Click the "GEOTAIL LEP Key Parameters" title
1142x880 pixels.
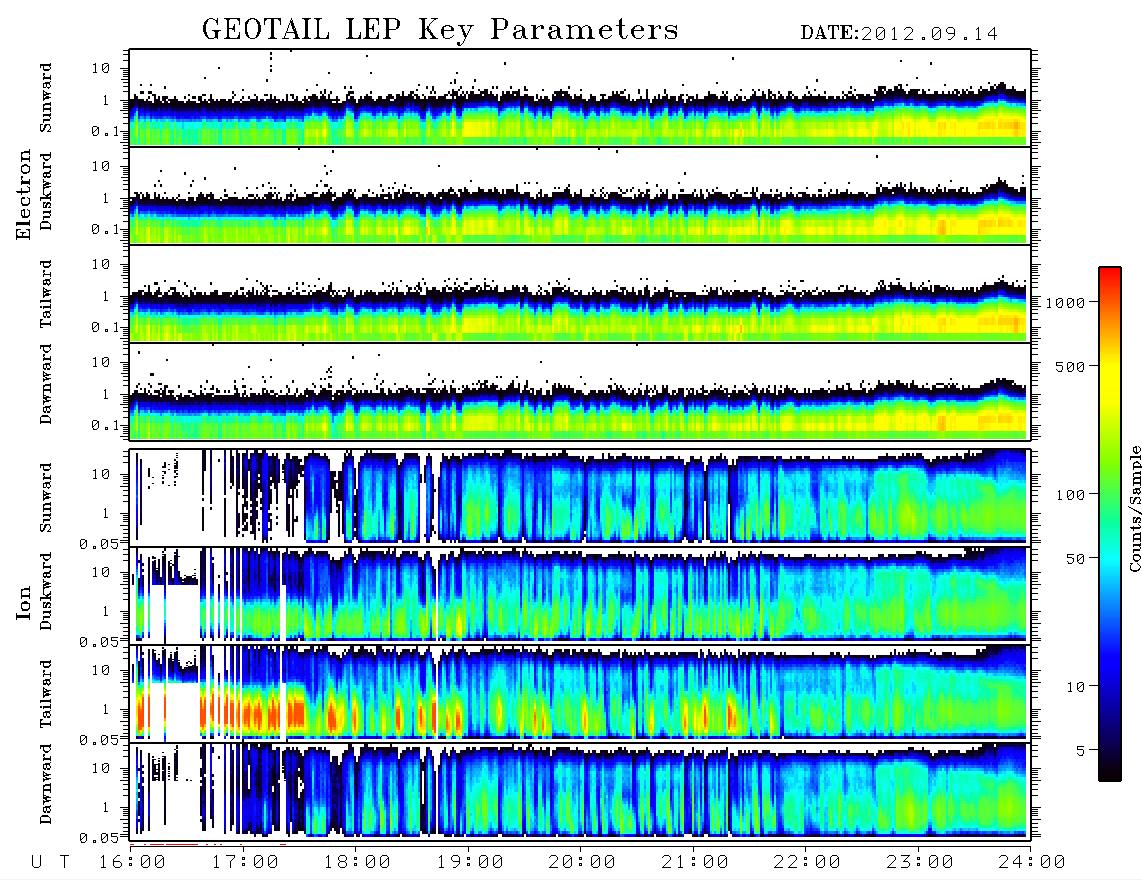point(440,31)
